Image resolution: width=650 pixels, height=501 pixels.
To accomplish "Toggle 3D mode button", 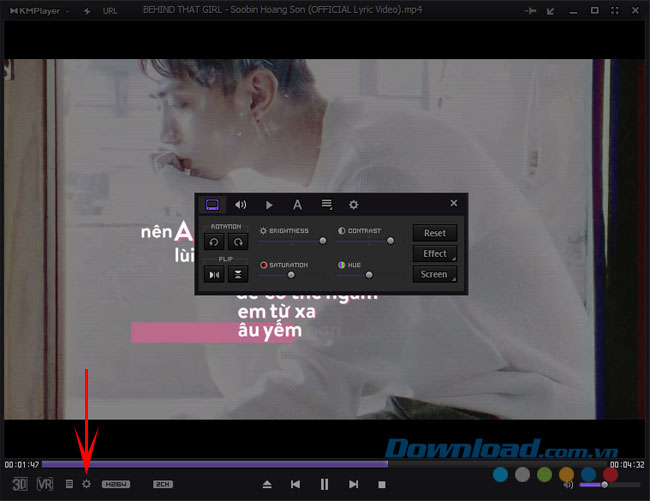I will tap(19, 484).
